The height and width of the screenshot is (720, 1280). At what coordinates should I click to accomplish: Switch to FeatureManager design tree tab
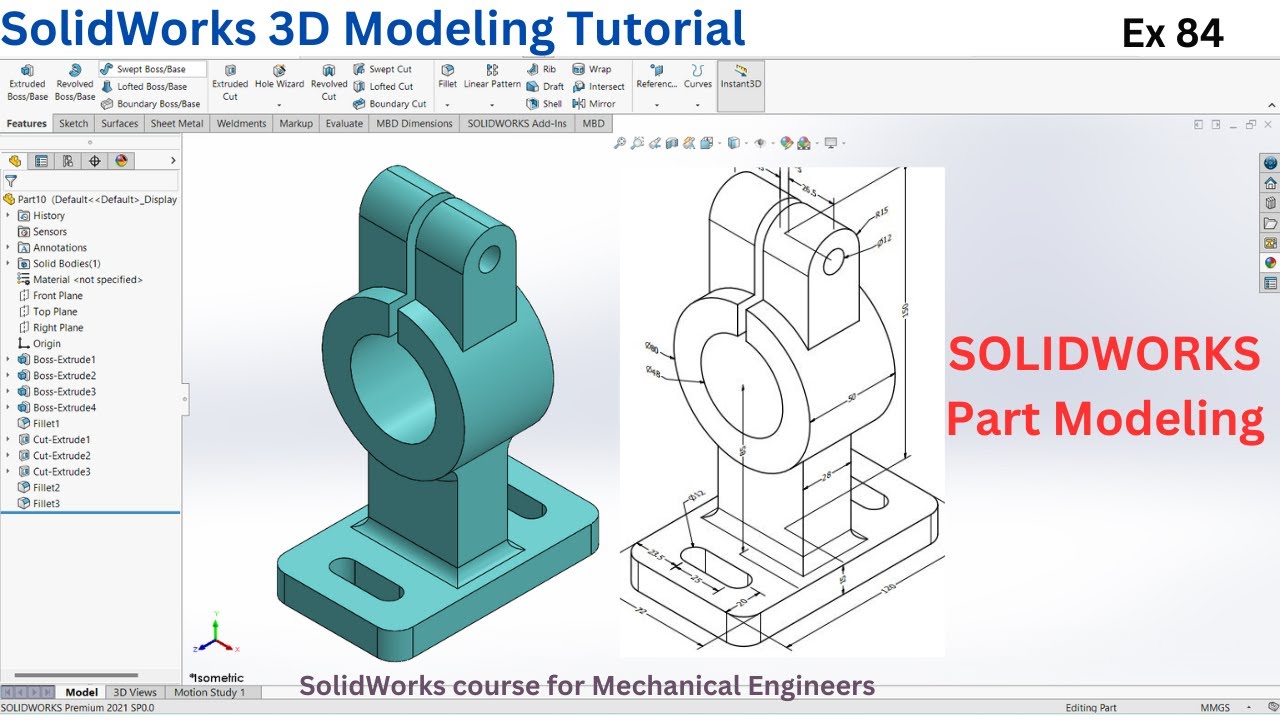(x=15, y=160)
